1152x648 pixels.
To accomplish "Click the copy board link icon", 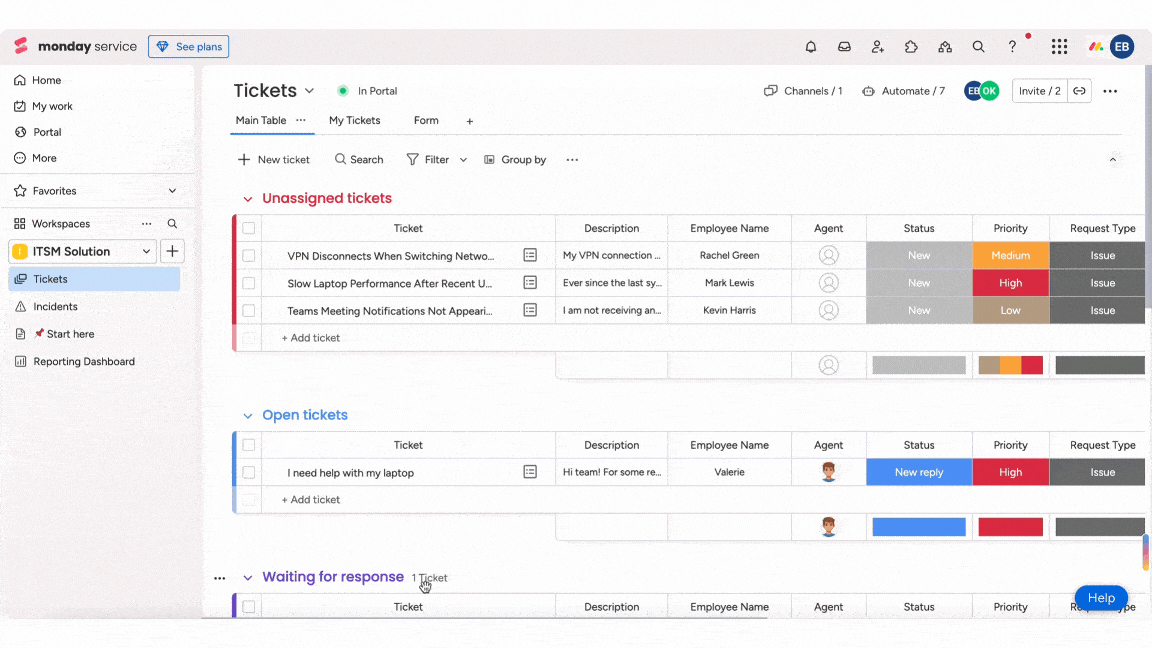I will [x=1079, y=91].
